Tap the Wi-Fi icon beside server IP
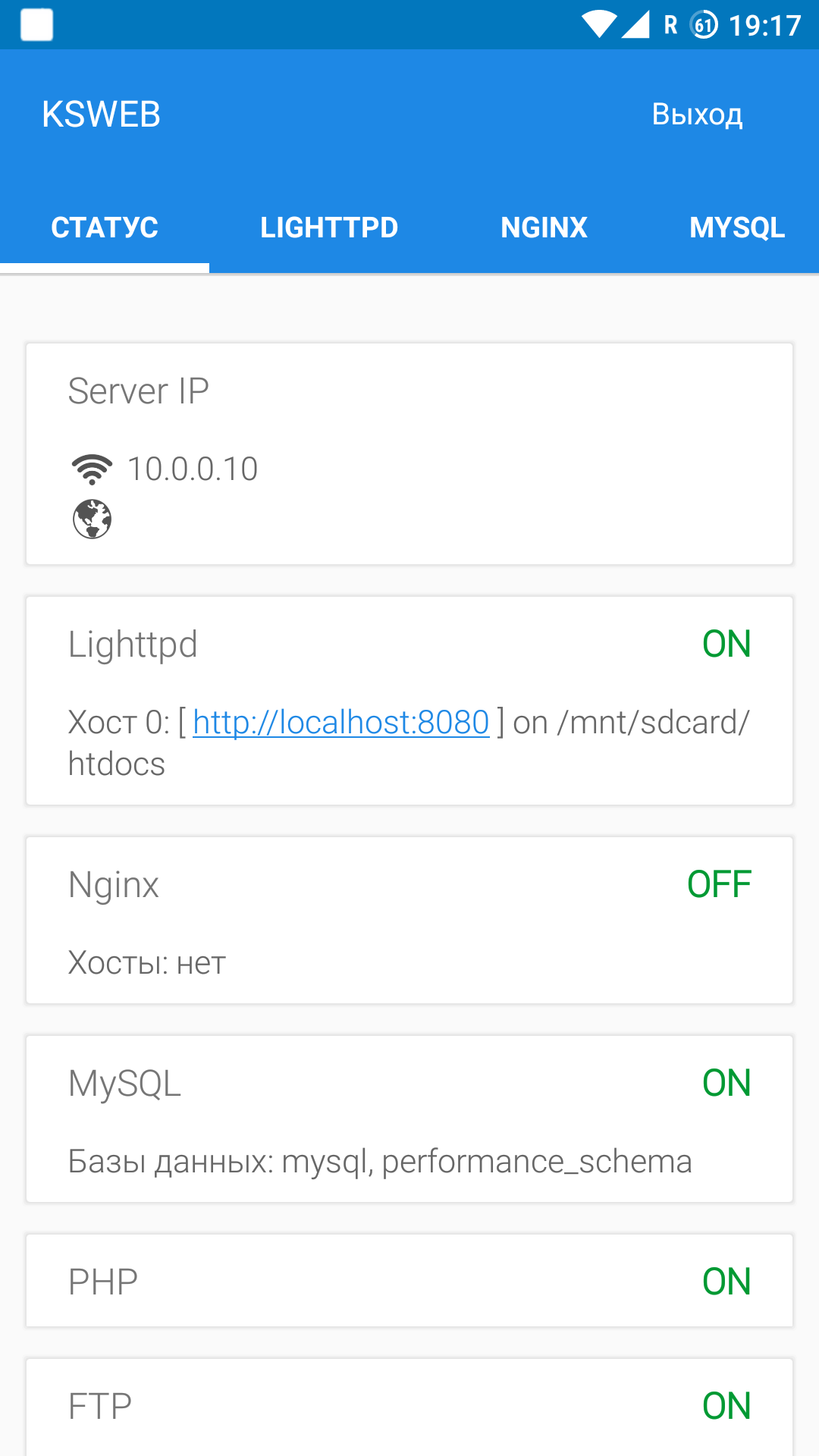 click(92, 469)
